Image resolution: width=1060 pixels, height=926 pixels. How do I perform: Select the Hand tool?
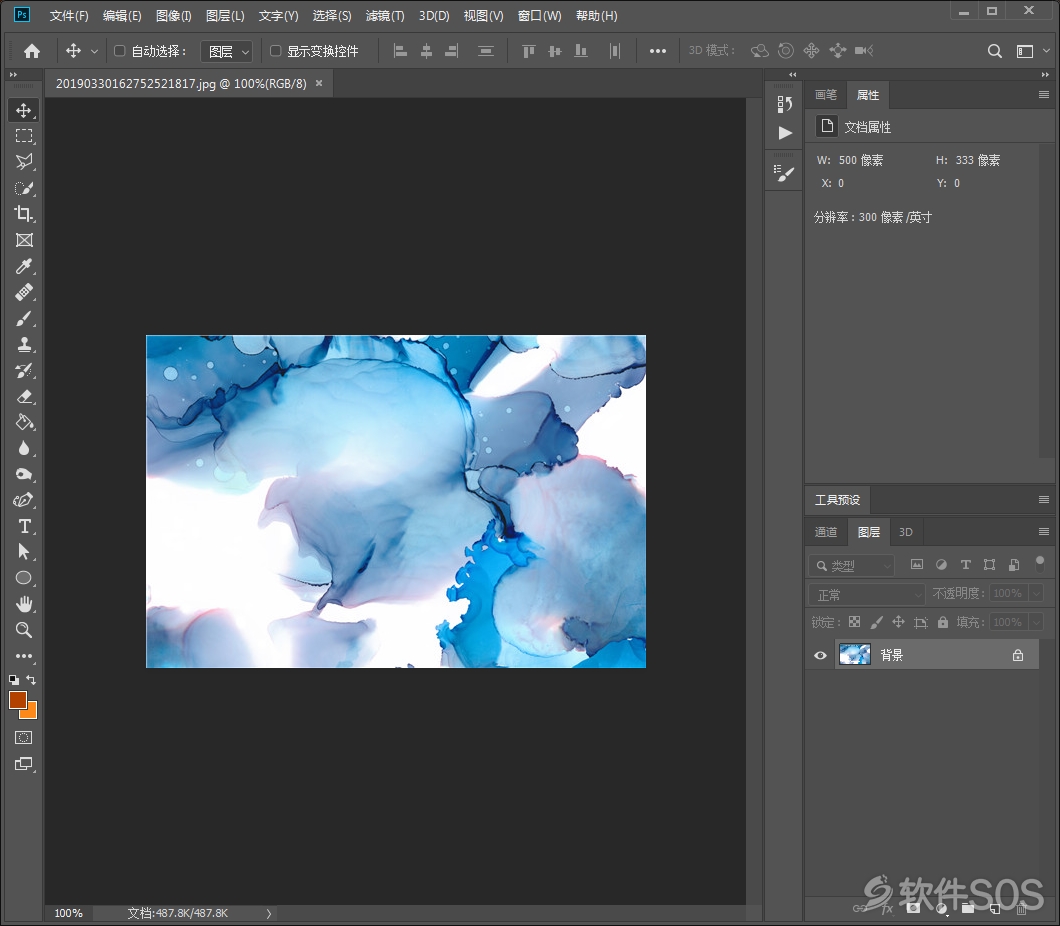(x=24, y=604)
